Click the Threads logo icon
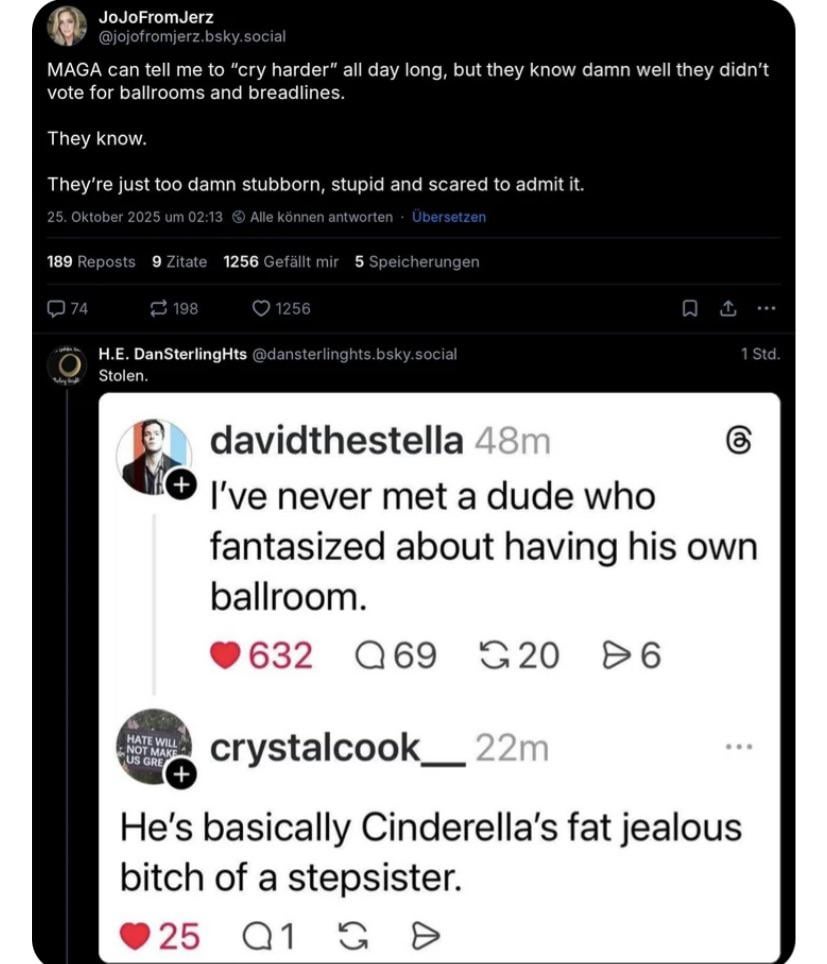 click(734, 440)
